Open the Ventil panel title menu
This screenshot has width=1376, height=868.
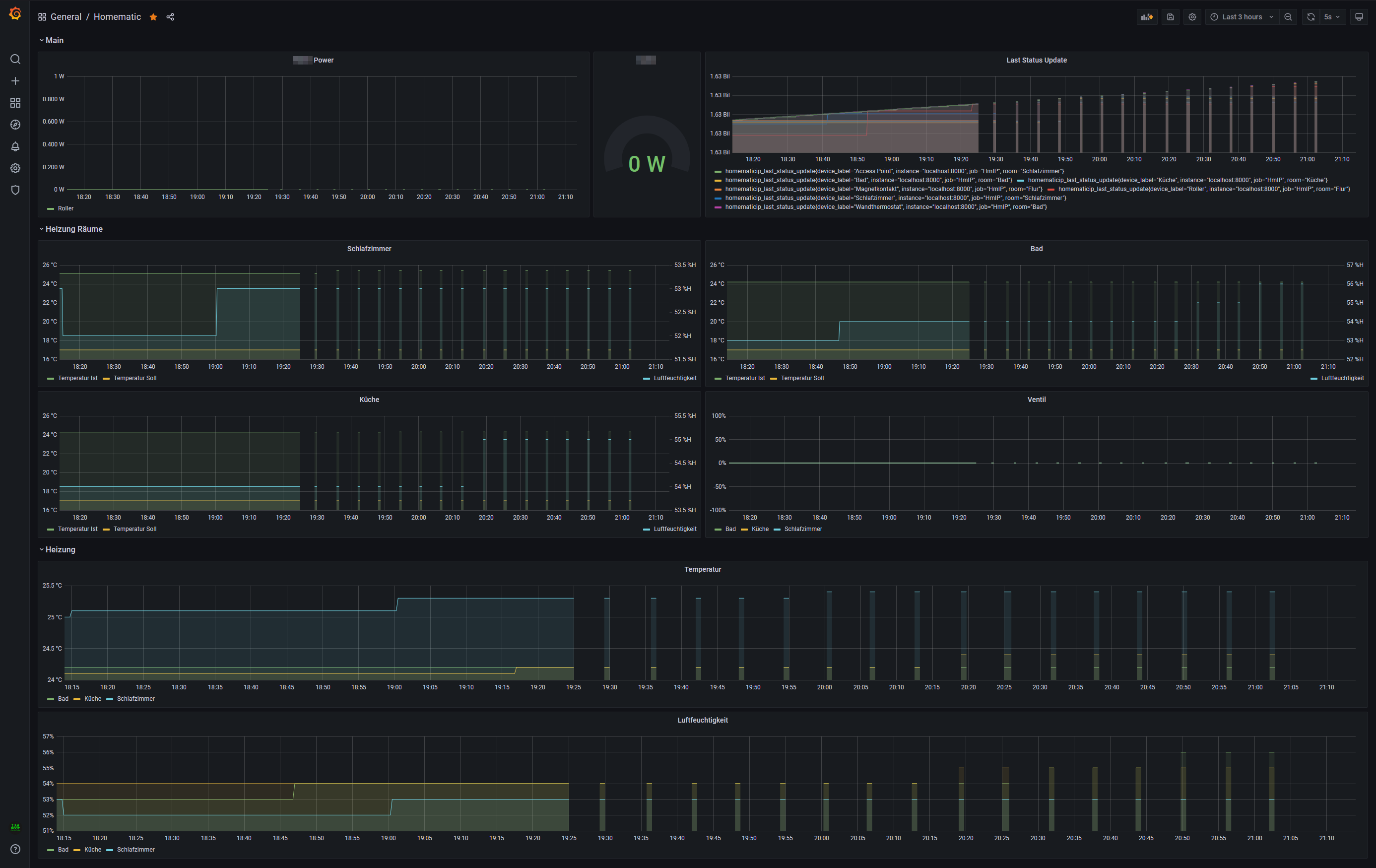pos(1036,400)
